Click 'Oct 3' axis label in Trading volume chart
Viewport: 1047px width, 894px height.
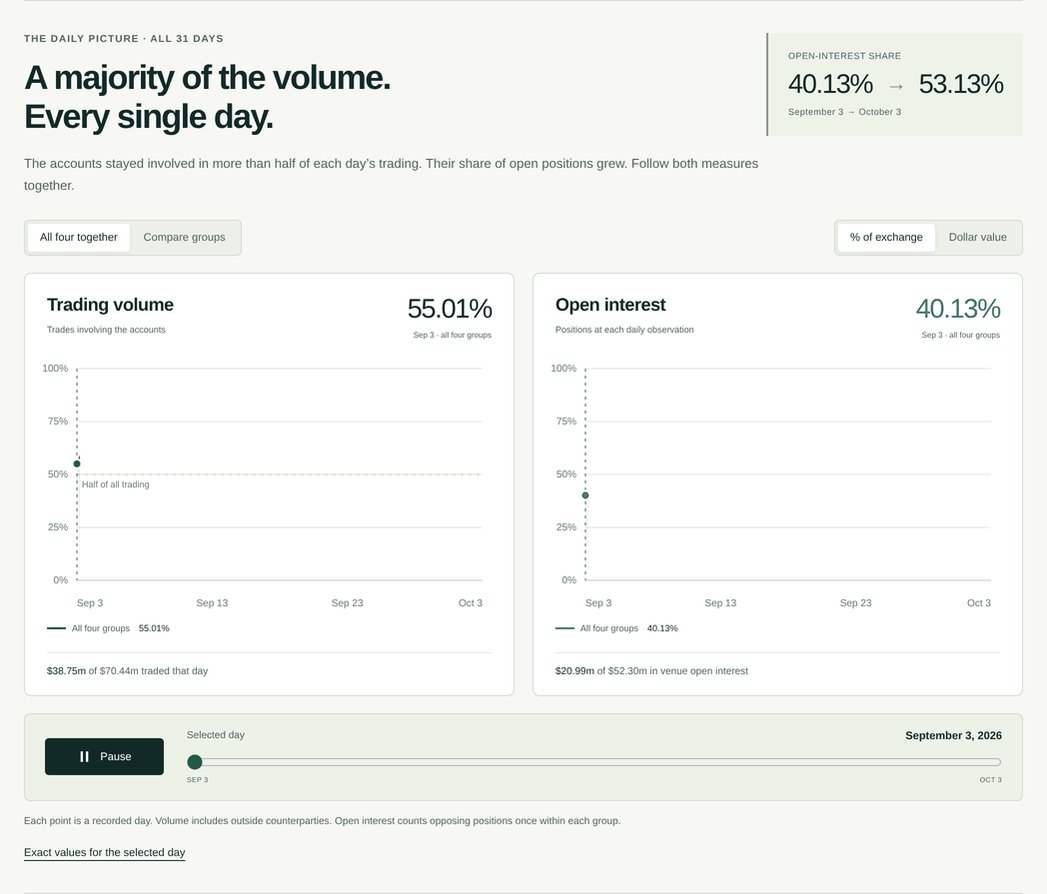[x=470, y=603]
